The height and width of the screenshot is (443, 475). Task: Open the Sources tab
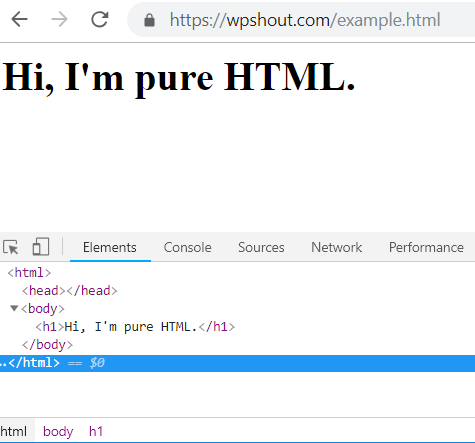[261, 248]
